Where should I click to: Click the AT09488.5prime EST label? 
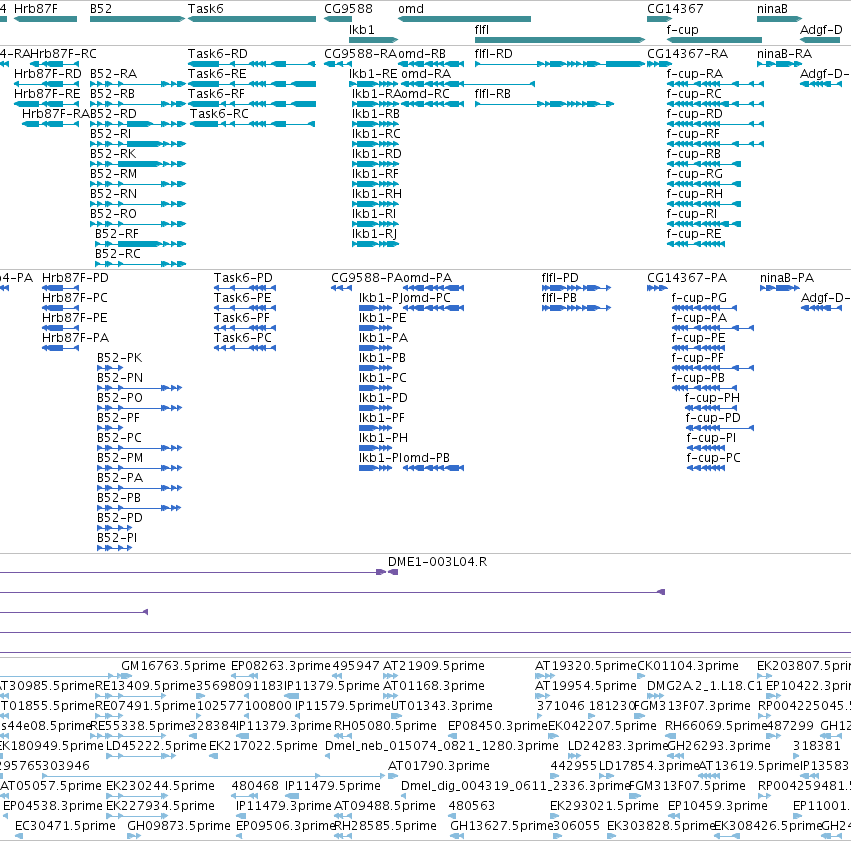tap(385, 806)
